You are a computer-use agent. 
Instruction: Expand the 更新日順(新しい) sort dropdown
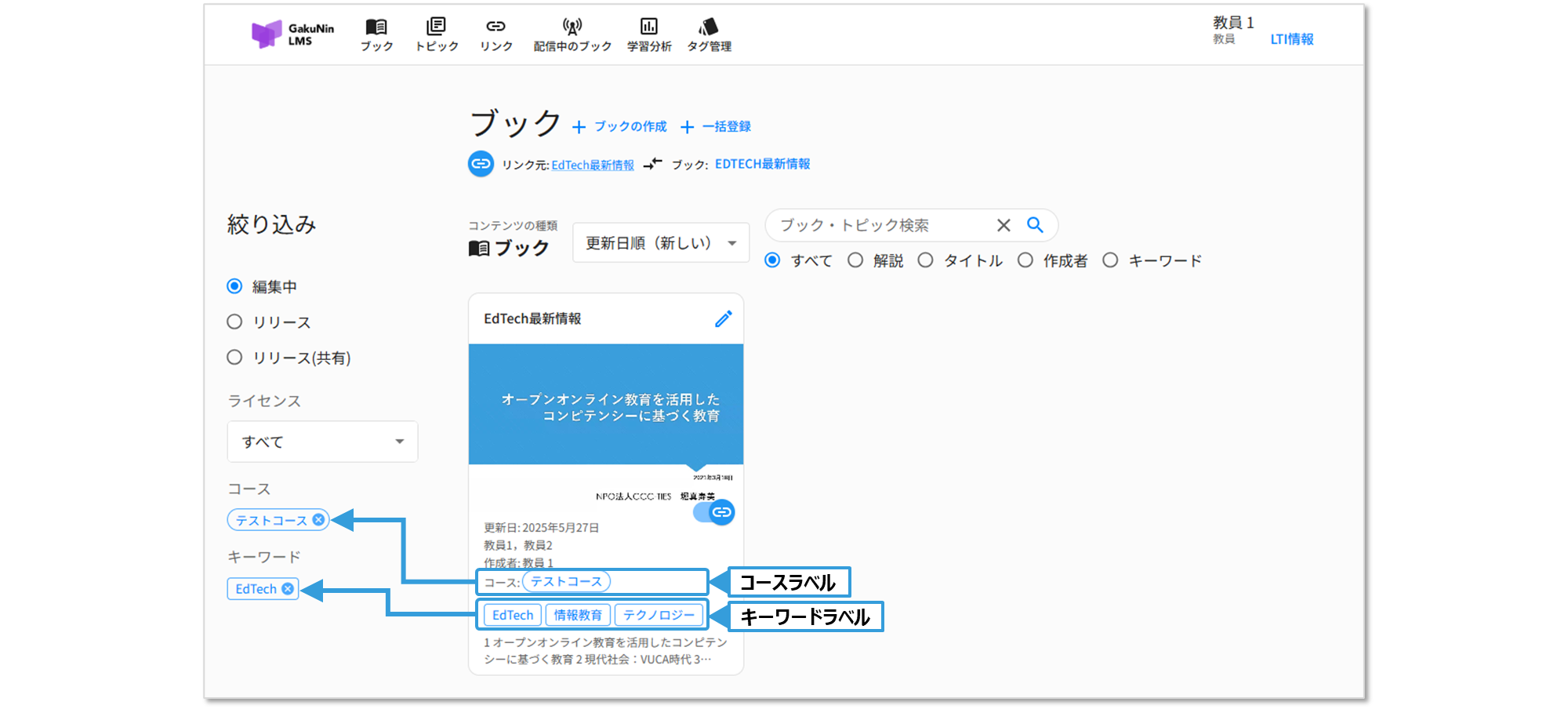660,243
